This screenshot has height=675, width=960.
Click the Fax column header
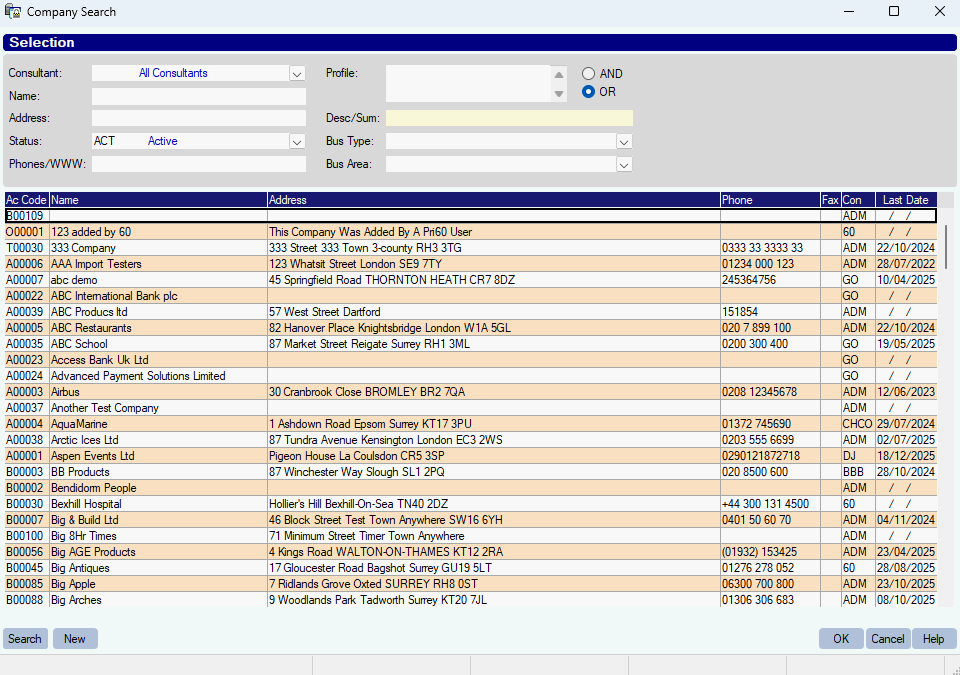[831, 200]
